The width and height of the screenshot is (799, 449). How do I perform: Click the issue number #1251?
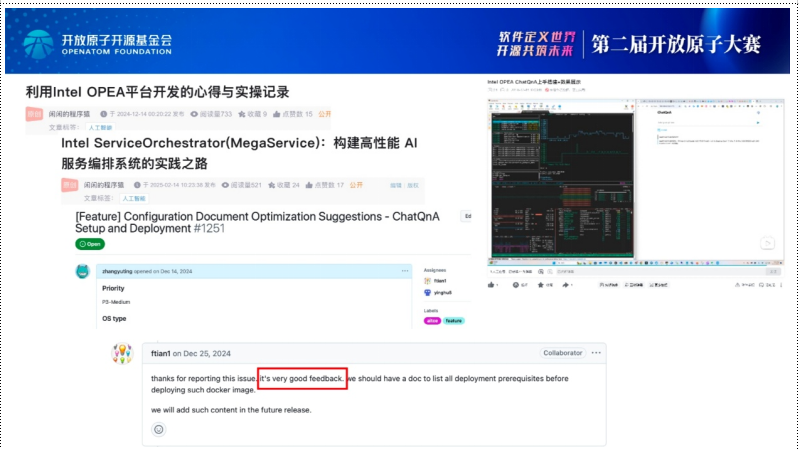tap(209, 228)
